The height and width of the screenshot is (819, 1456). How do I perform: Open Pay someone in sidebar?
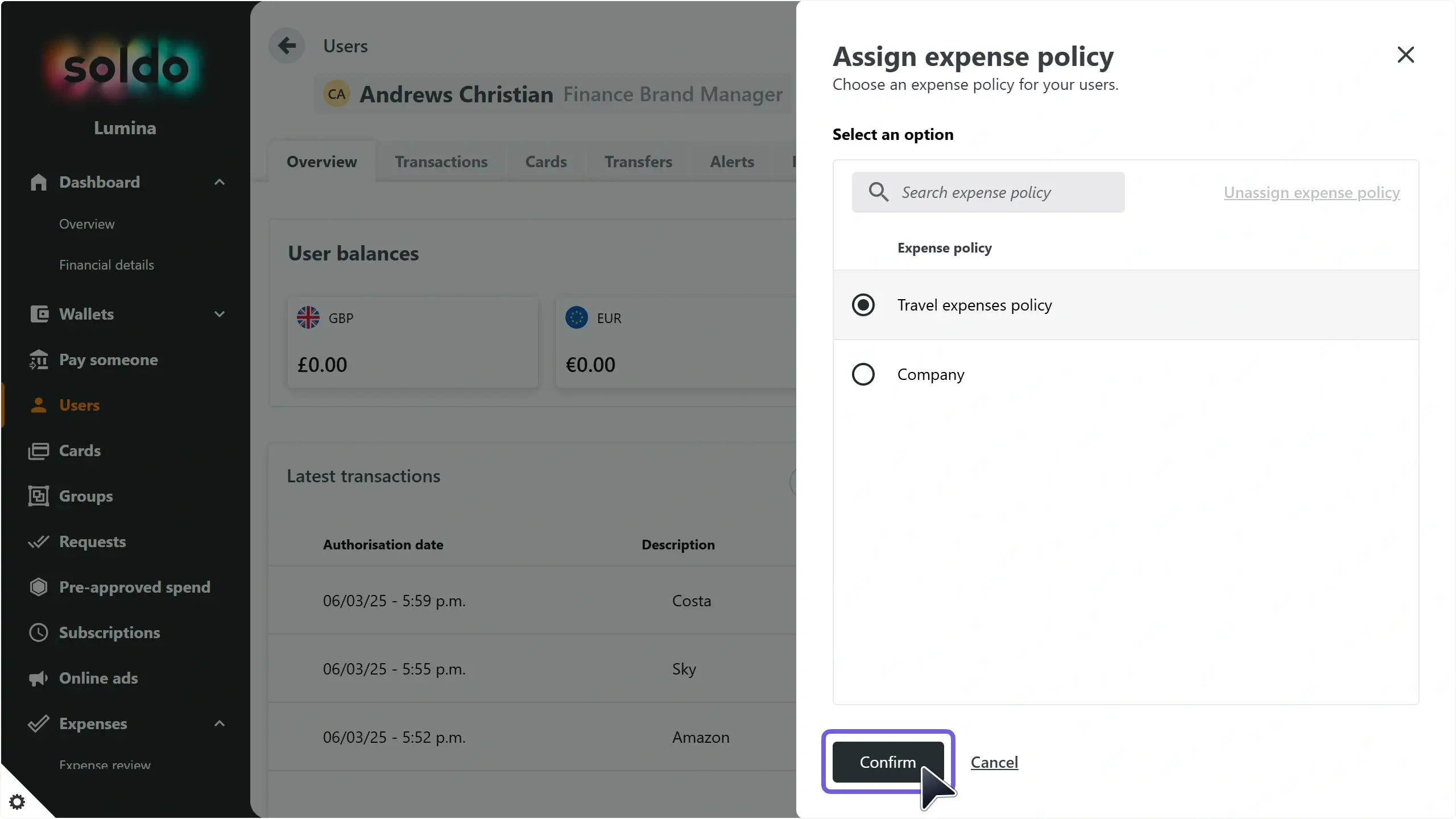[x=109, y=359]
